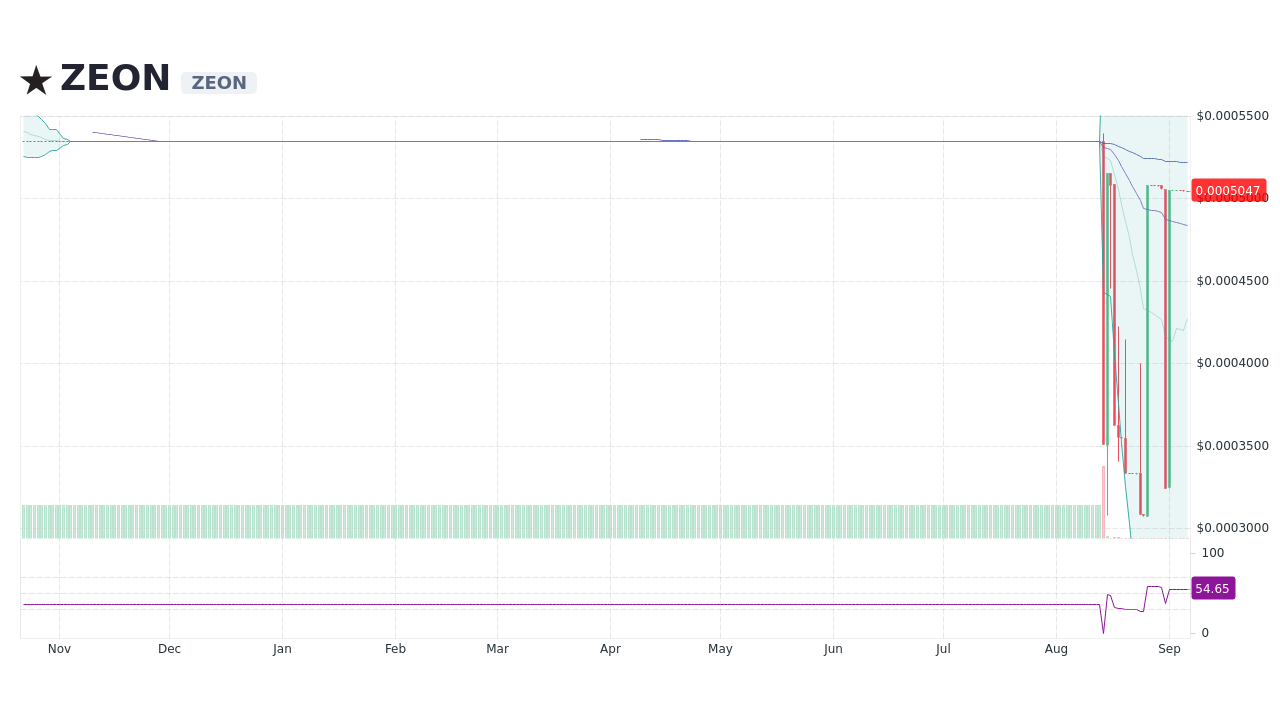The height and width of the screenshot is (720, 1280).
Task: Click the purple 54.65 indicator value badge
Action: [x=1212, y=588]
